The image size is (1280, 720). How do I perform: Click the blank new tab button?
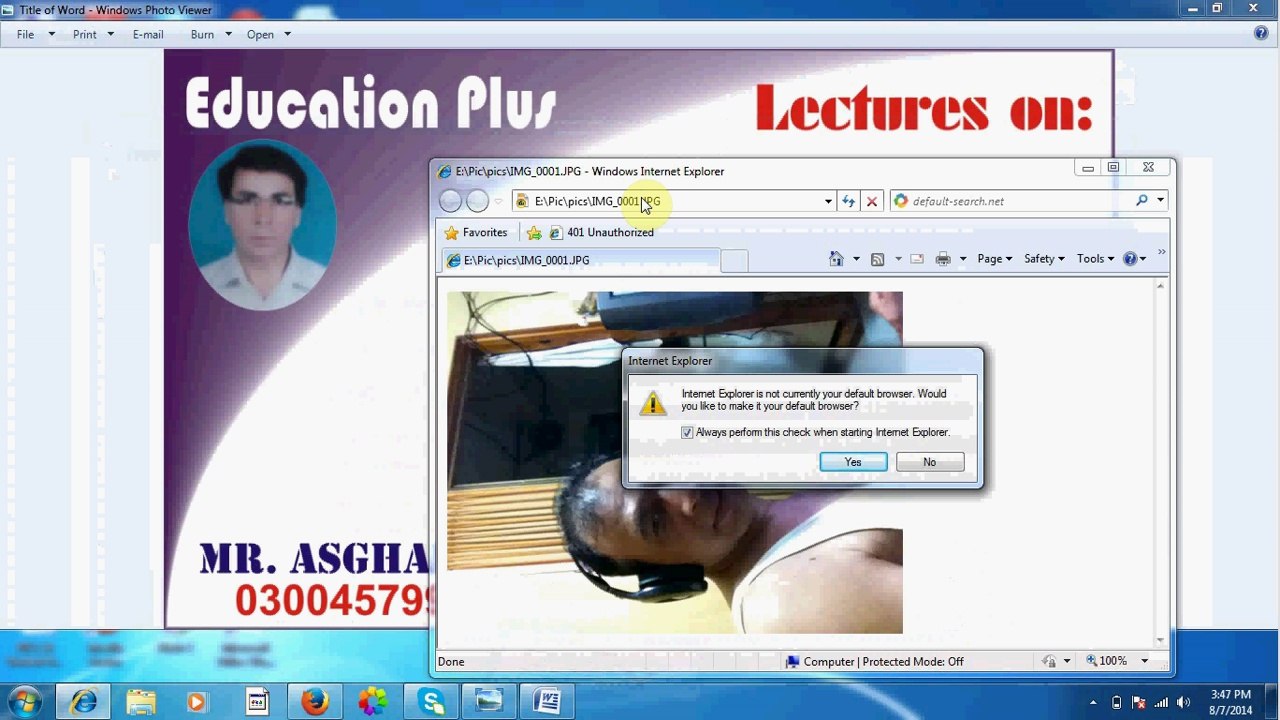point(734,261)
